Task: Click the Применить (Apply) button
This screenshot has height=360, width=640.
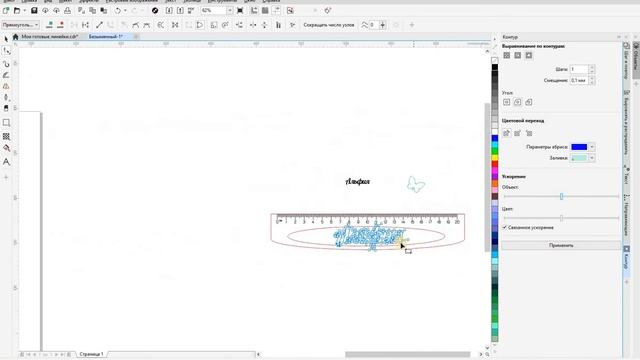Action: click(561, 245)
